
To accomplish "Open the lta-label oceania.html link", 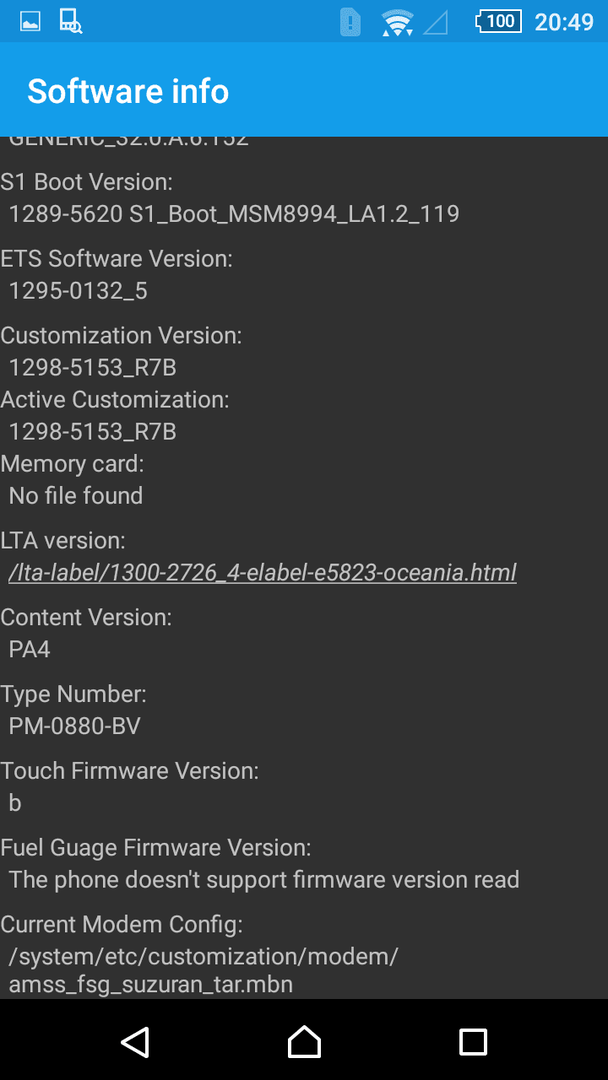I will [262, 572].
